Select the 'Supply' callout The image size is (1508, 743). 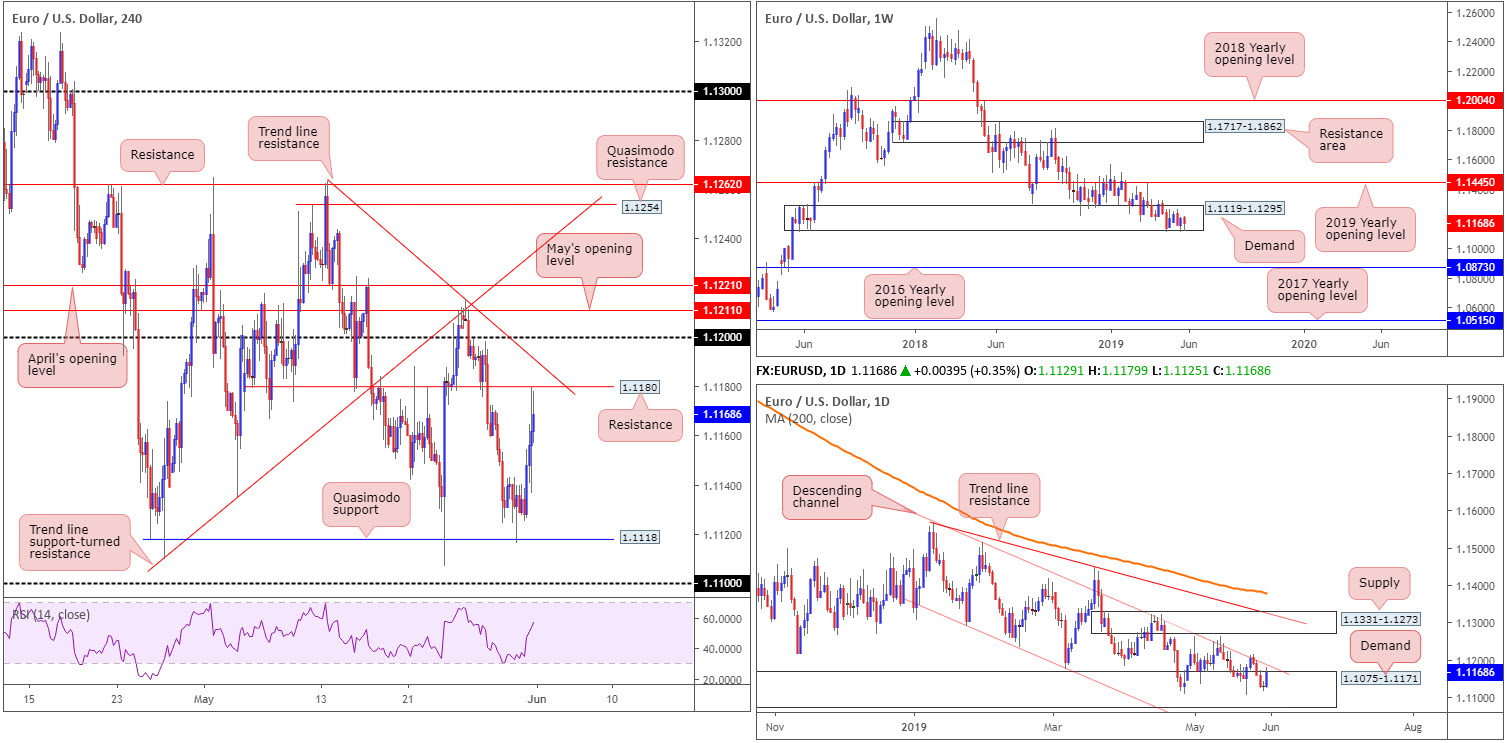[1380, 581]
